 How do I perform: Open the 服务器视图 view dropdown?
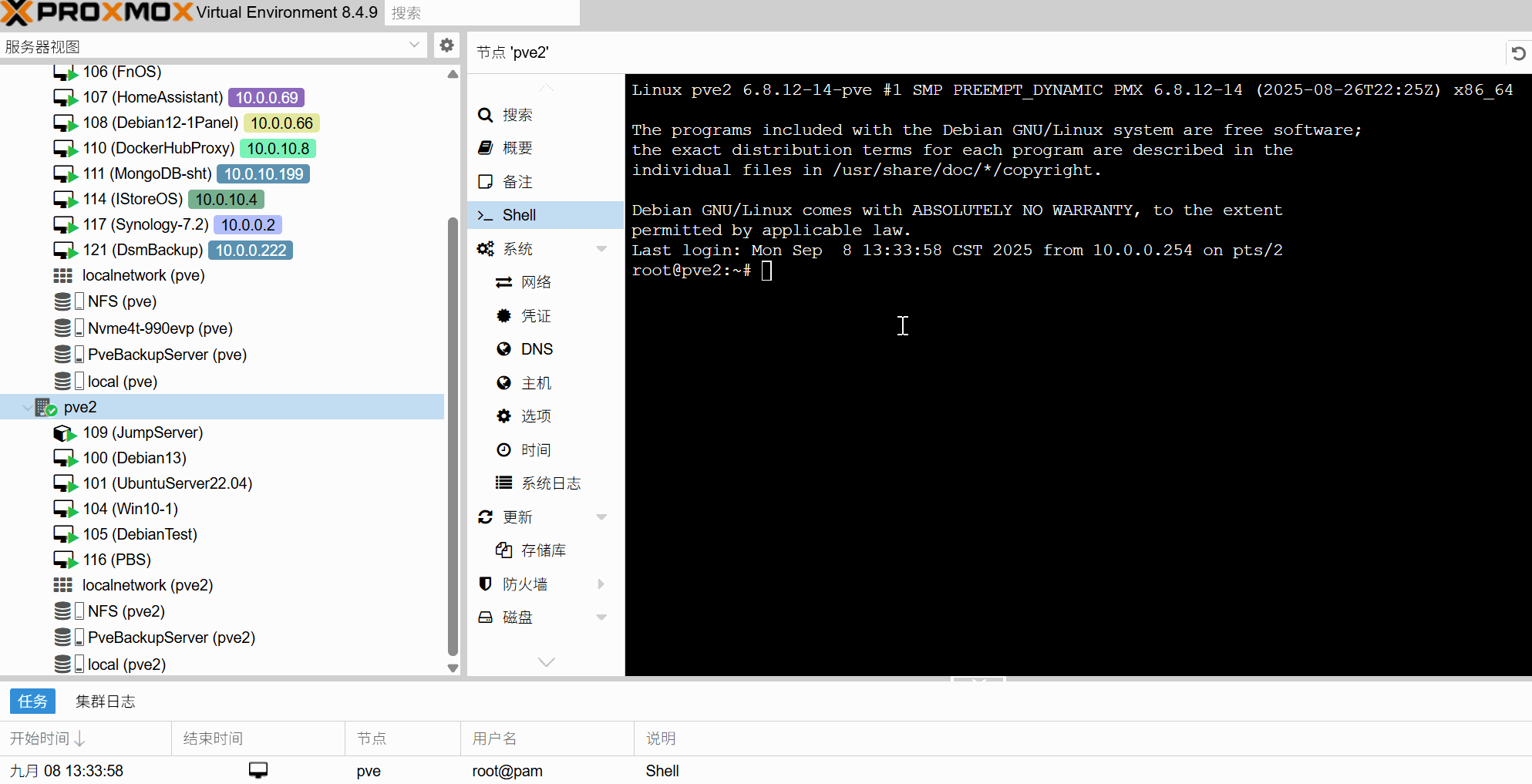414,45
